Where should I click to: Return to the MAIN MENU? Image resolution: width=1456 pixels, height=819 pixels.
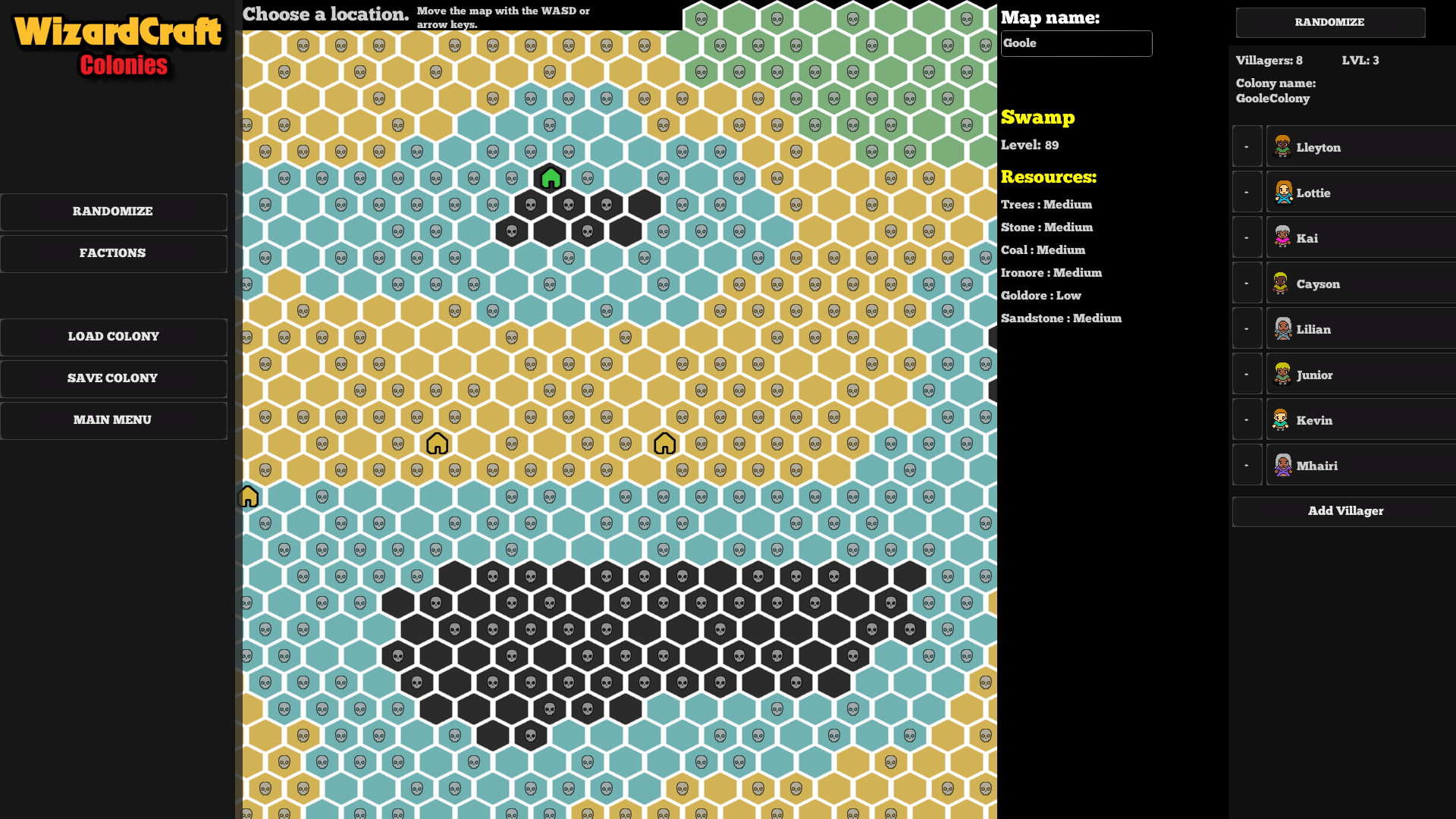pos(113,420)
